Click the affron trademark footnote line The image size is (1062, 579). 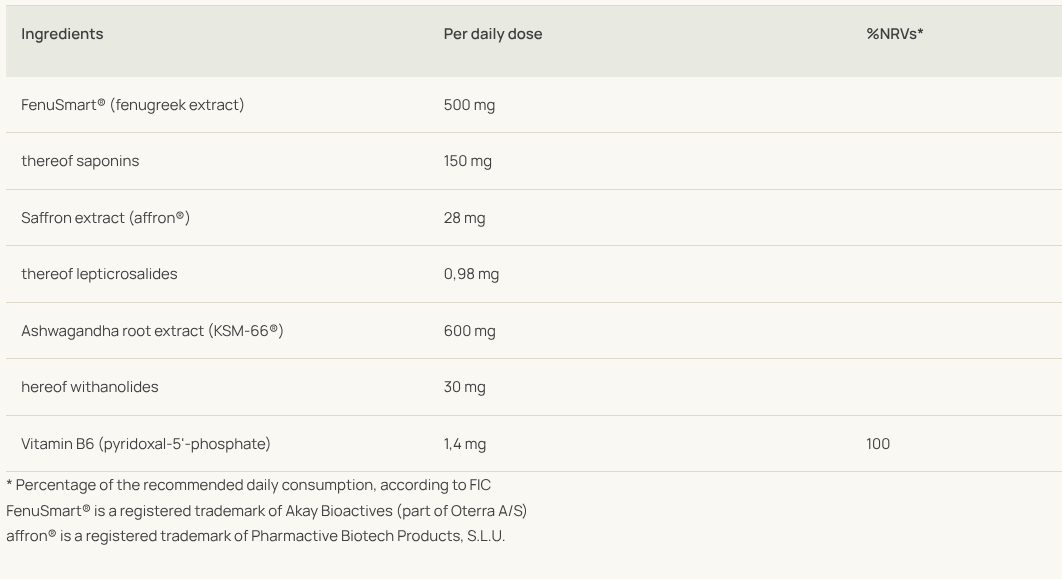(x=255, y=536)
